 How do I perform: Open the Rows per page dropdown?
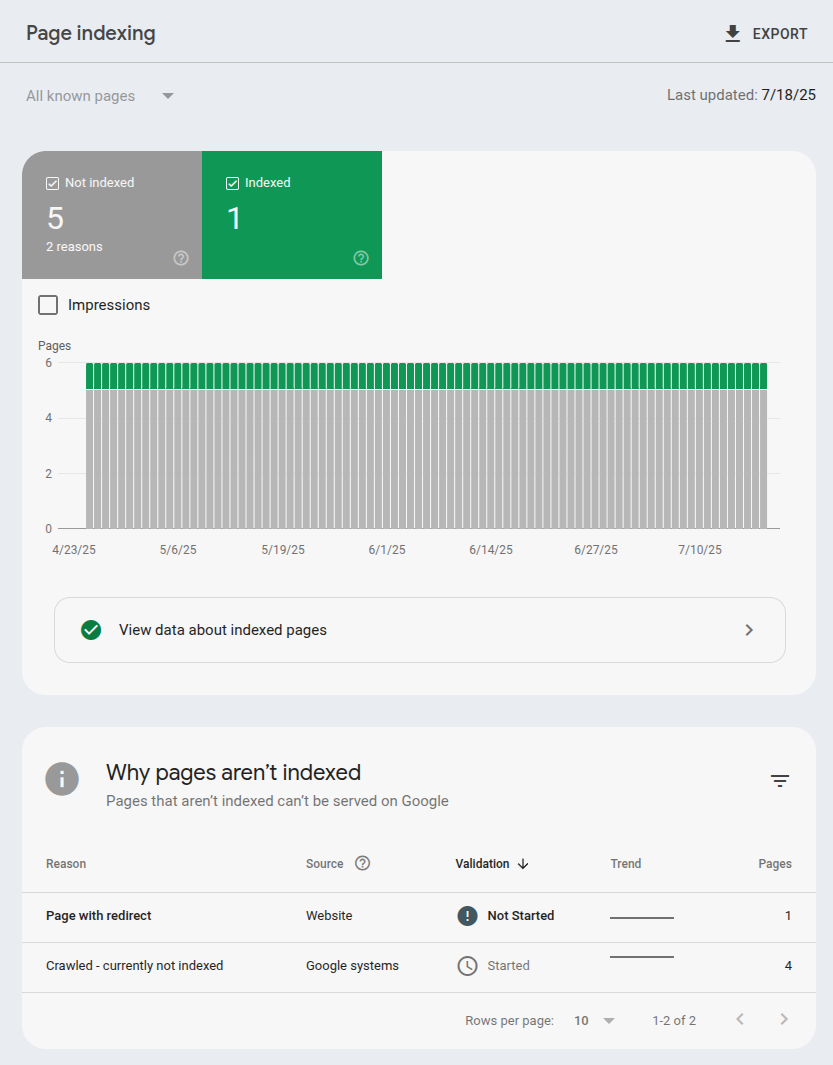(x=595, y=1021)
